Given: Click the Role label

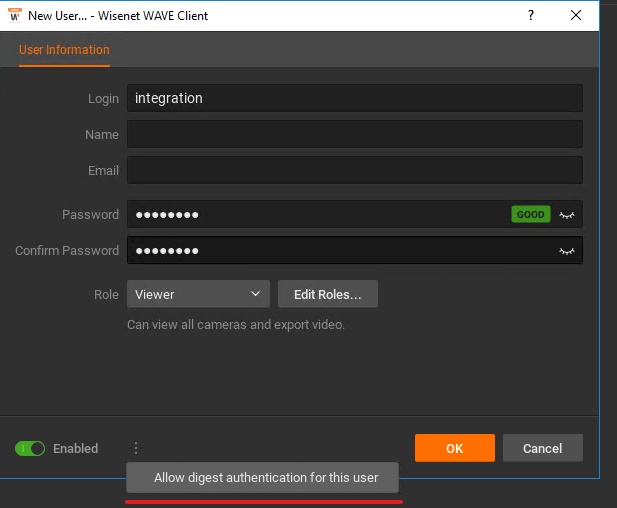Looking at the screenshot, I should (x=106, y=294).
